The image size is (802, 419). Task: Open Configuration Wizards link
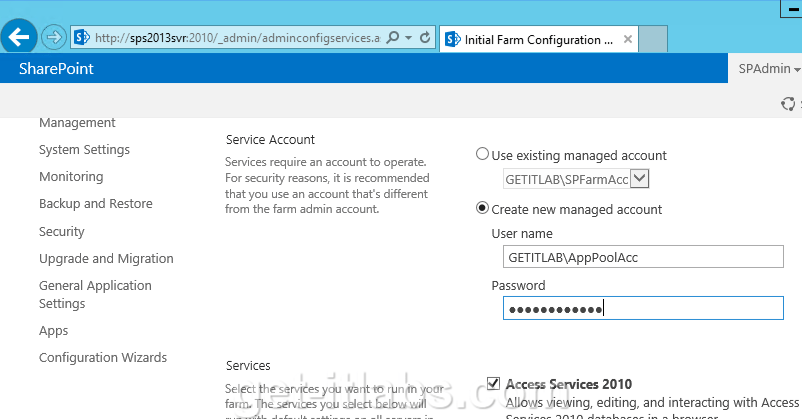point(103,357)
